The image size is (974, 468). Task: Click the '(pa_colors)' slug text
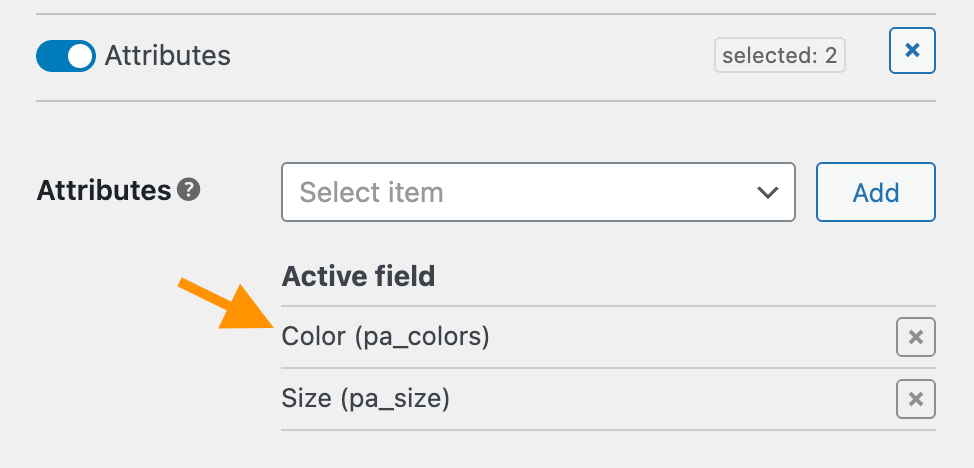tap(420, 338)
